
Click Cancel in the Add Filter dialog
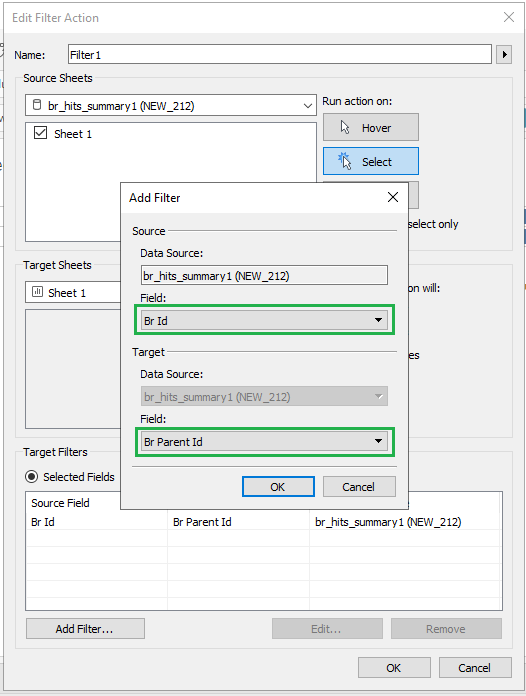coord(359,487)
